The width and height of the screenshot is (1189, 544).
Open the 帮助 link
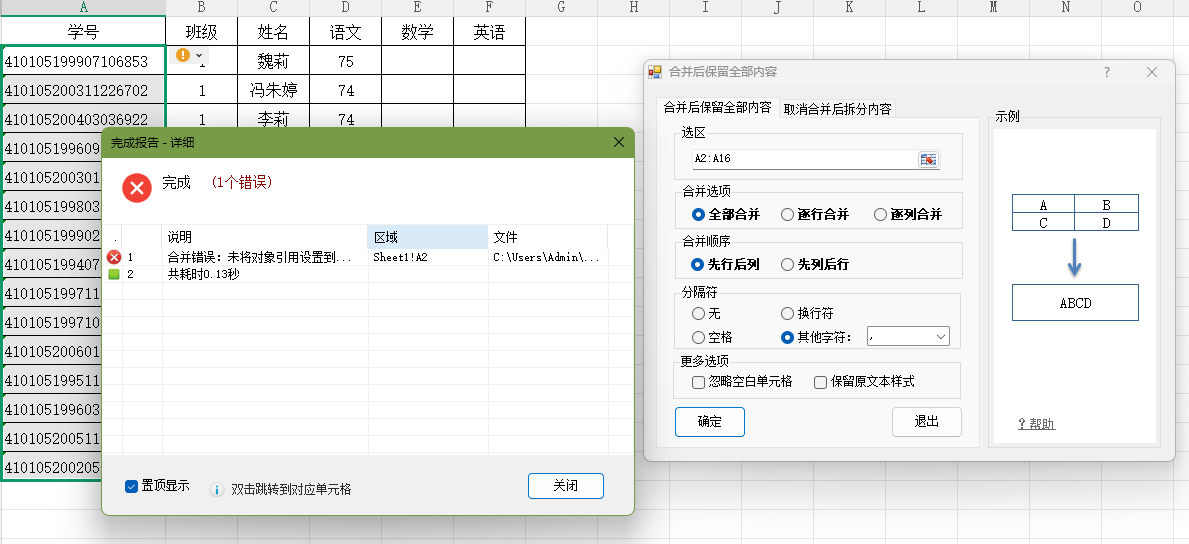pos(1036,424)
